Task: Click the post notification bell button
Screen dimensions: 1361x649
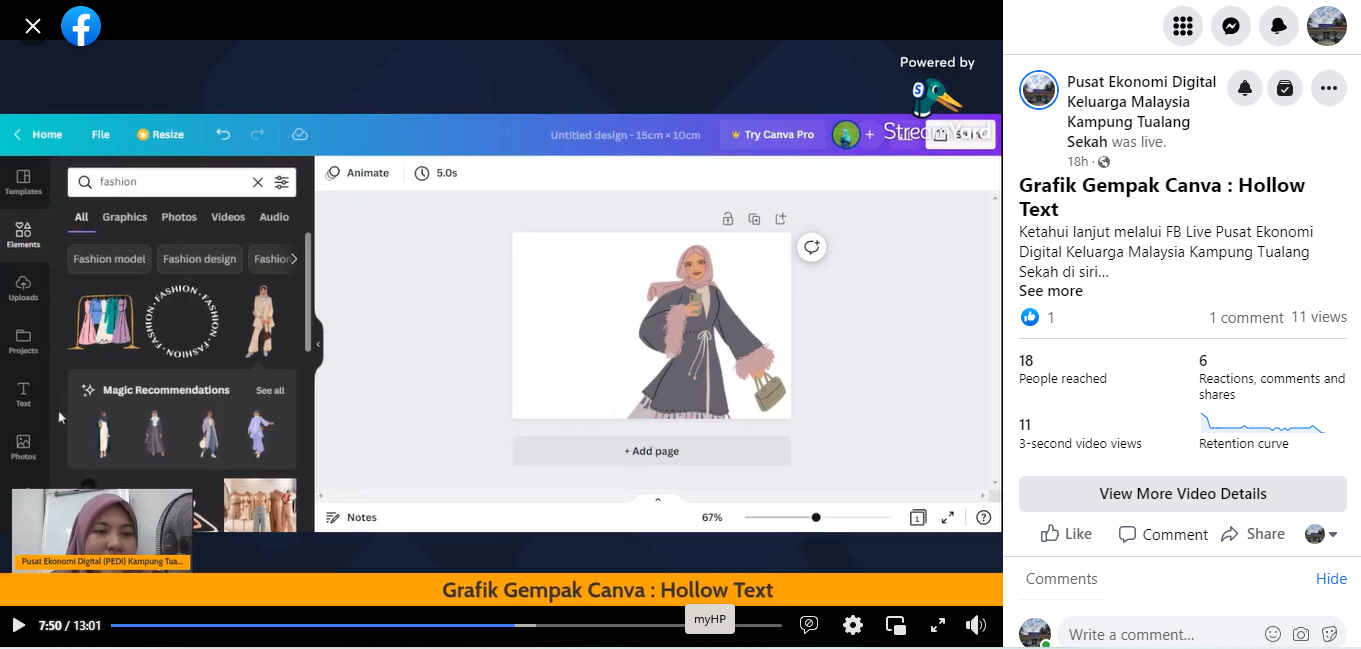Action: 1245,88
